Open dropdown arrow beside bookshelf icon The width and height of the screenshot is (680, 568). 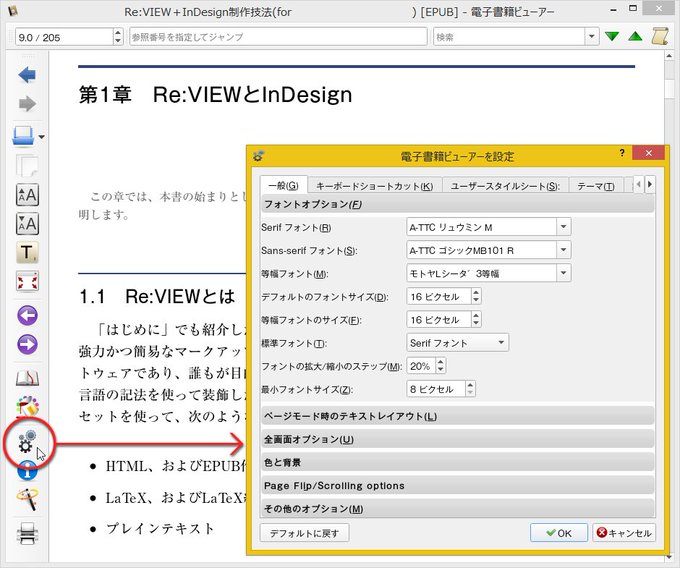(x=42, y=137)
